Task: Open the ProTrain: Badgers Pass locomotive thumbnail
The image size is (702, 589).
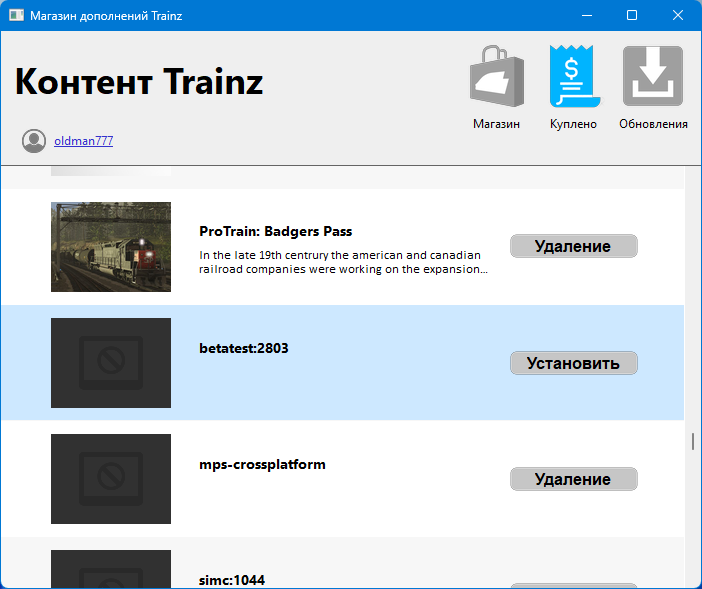Action: point(111,247)
